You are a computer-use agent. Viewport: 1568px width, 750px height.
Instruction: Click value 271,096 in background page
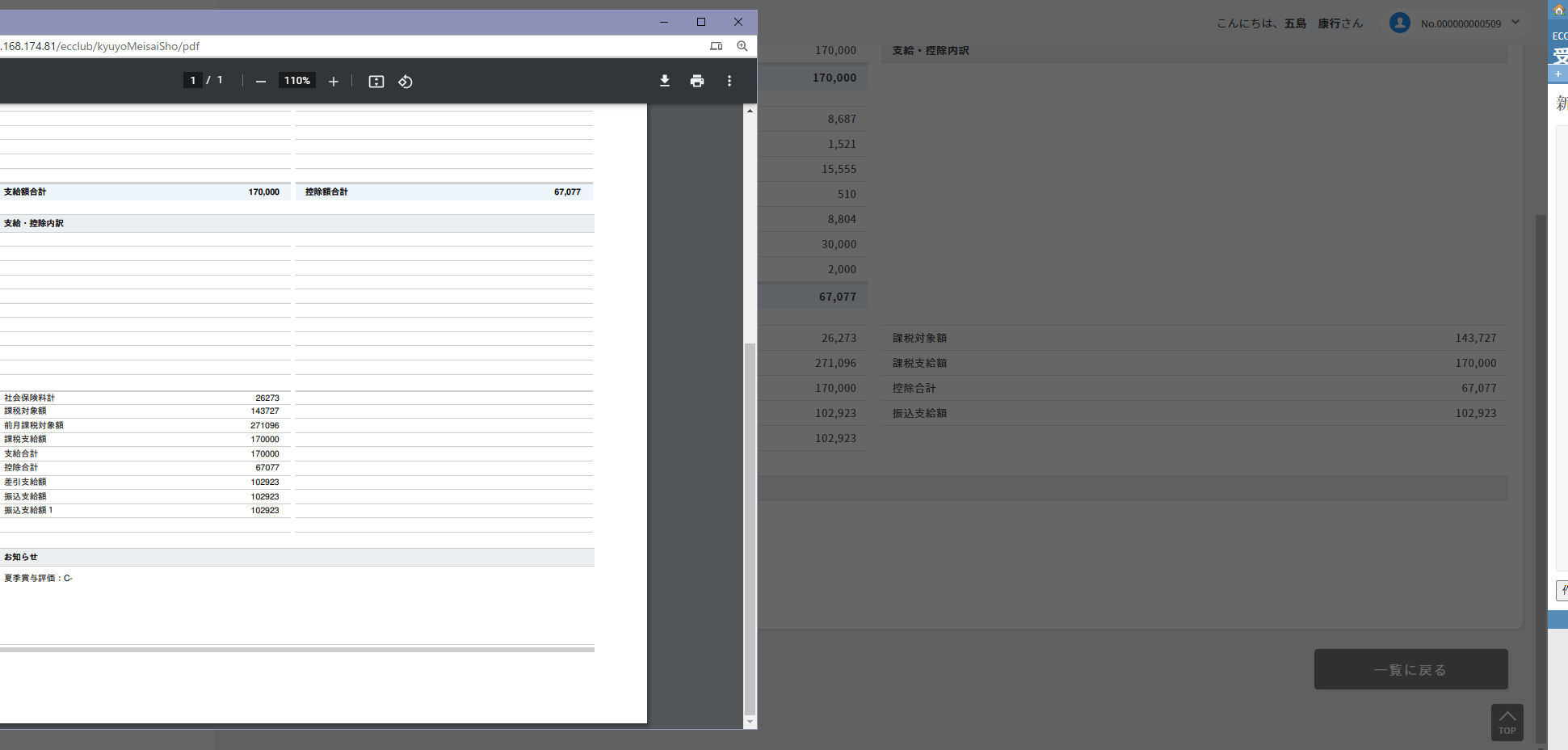[835, 363]
